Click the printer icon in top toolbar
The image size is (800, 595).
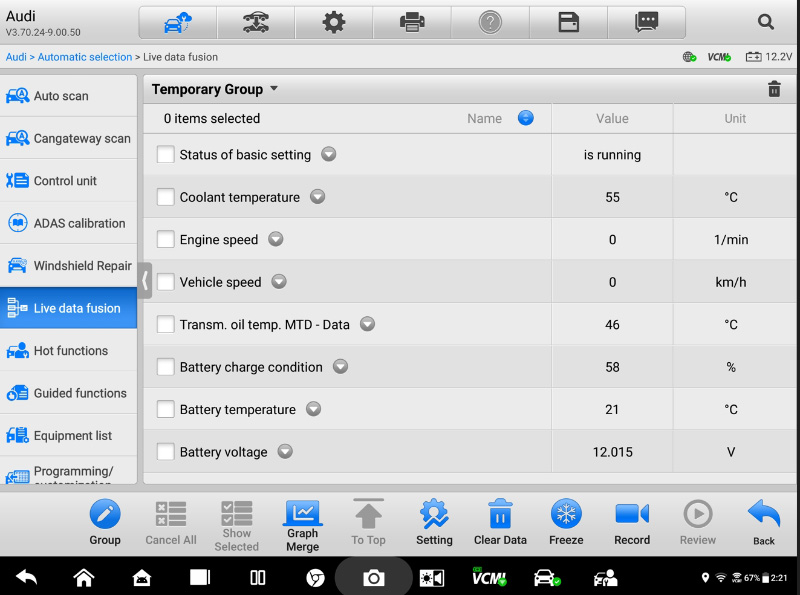click(412, 23)
